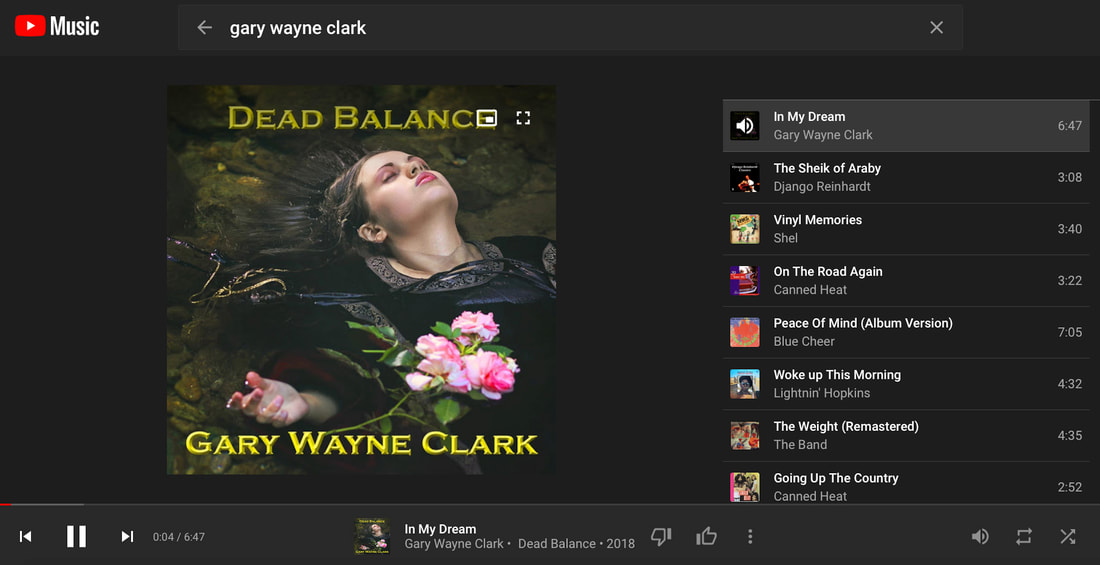This screenshot has width=1100, height=565.
Task: Click the large Dead Balance album cover
Action: coord(361,279)
